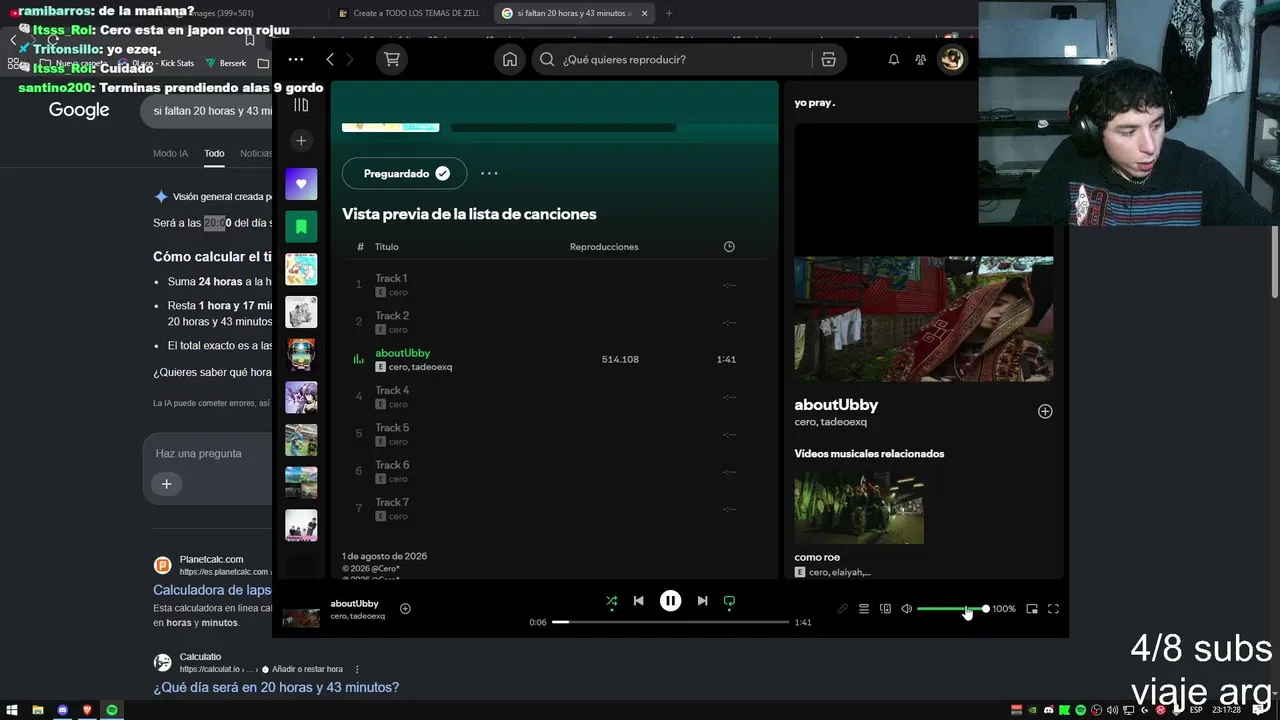This screenshot has height=720, width=1280.
Task: Go back in Spotify navigation
Action: (x=329, y=60)
